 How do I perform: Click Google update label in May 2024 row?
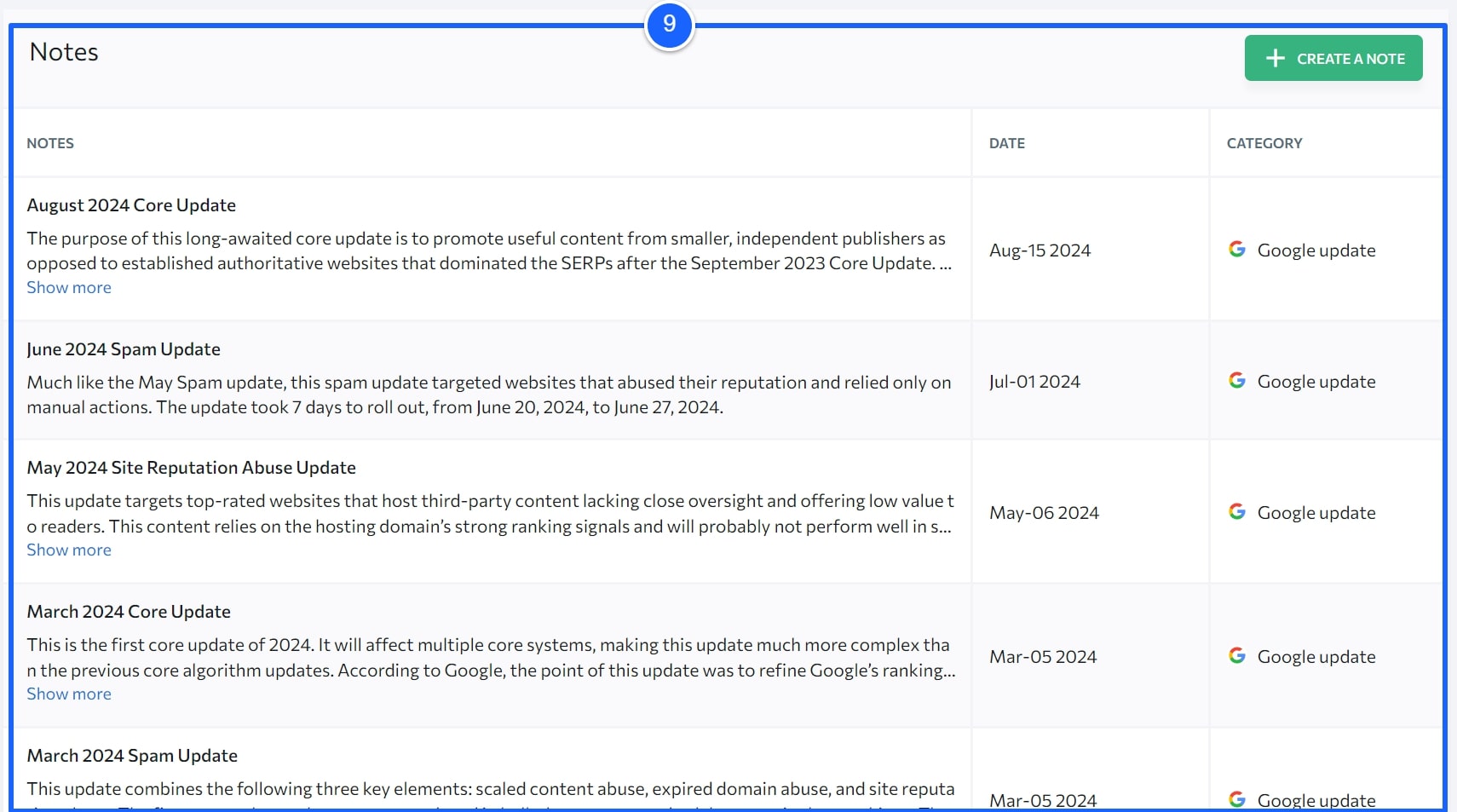click(1316, 513)
